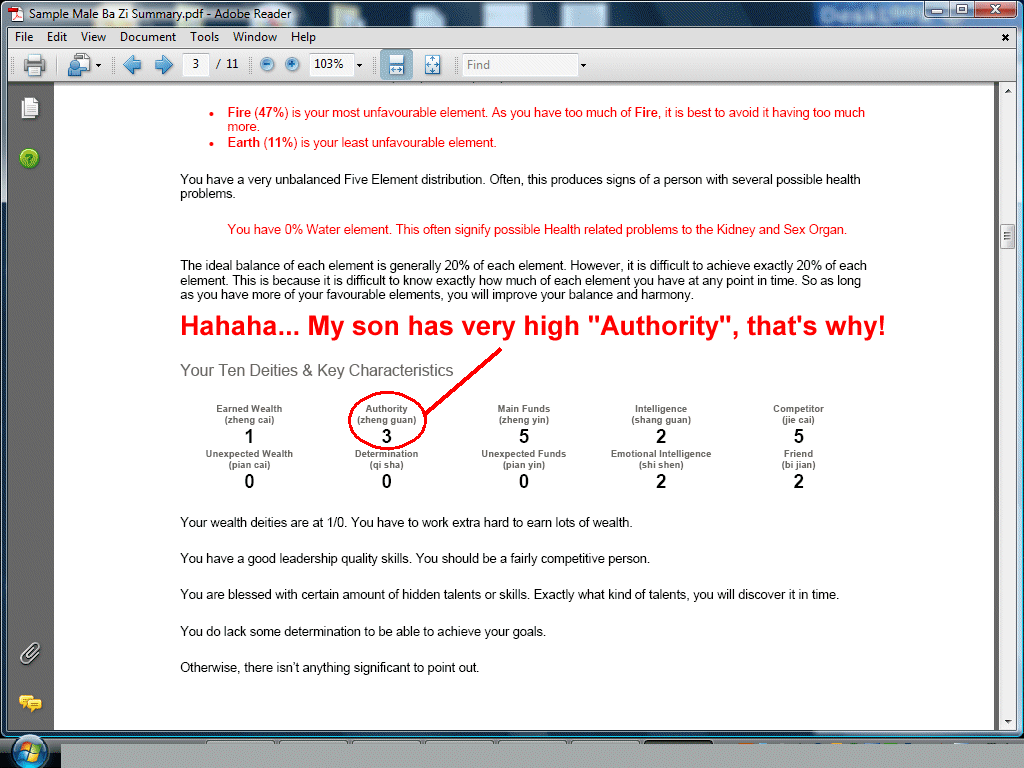1024x768 pixels.
Task: Go to the previous page arrow
Action: click(x=132, y=65)
